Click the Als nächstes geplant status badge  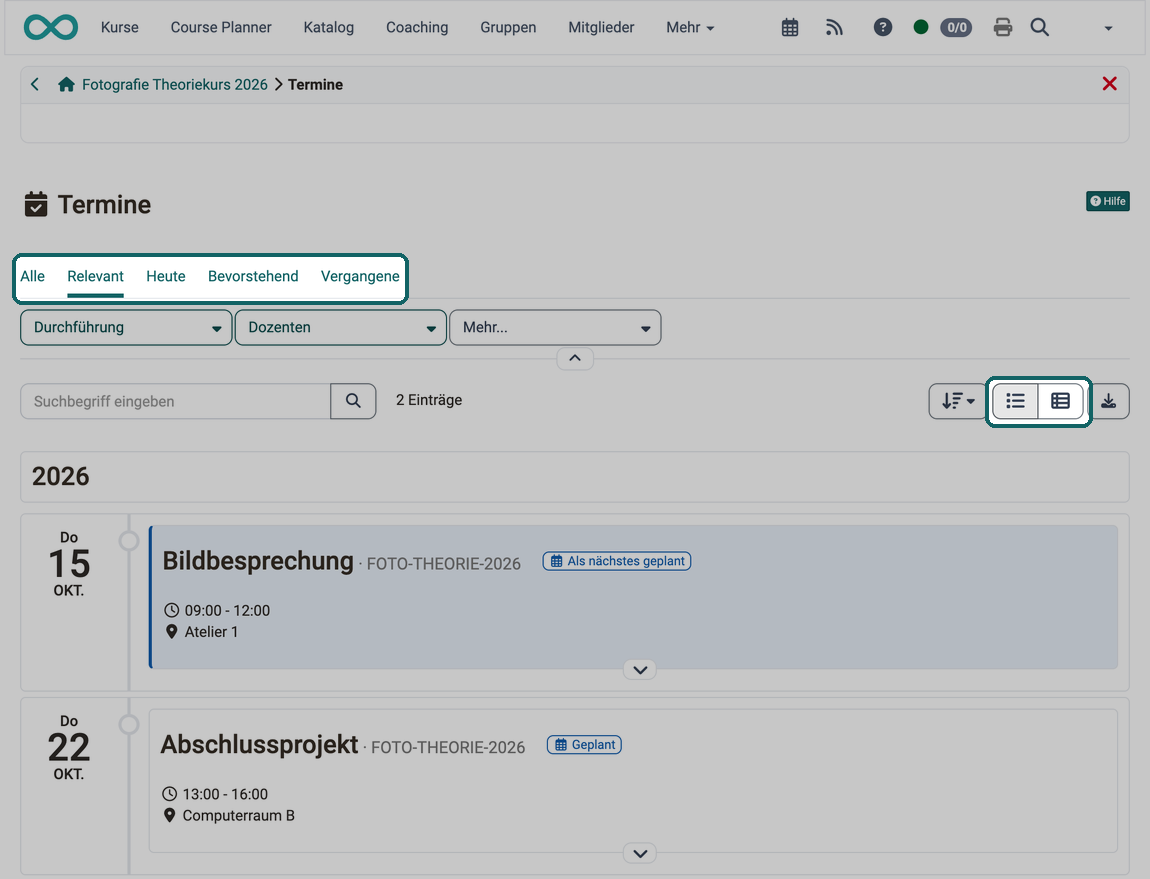point(617,561)
